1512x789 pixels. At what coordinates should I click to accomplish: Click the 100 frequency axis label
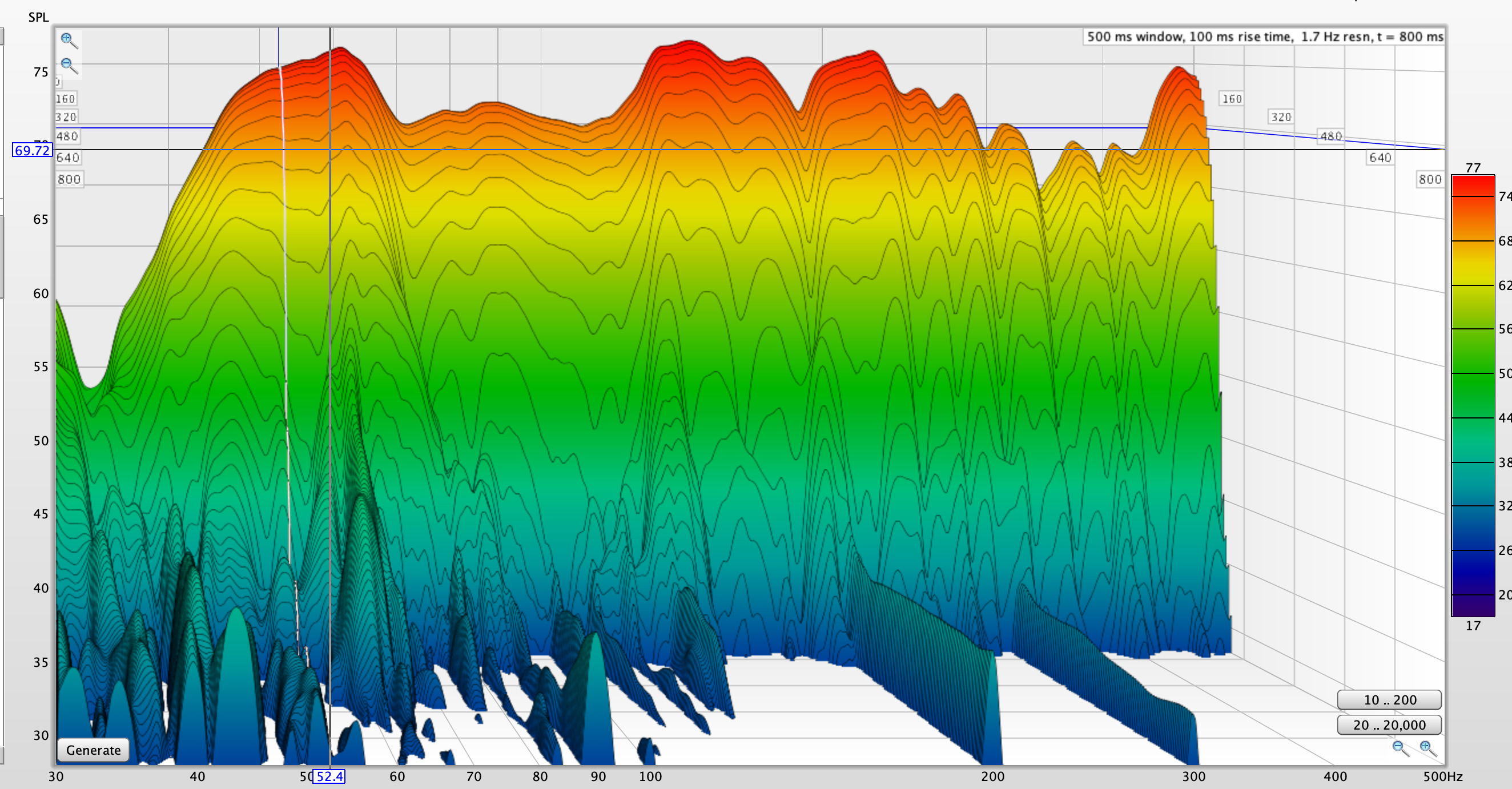(650, 776)
